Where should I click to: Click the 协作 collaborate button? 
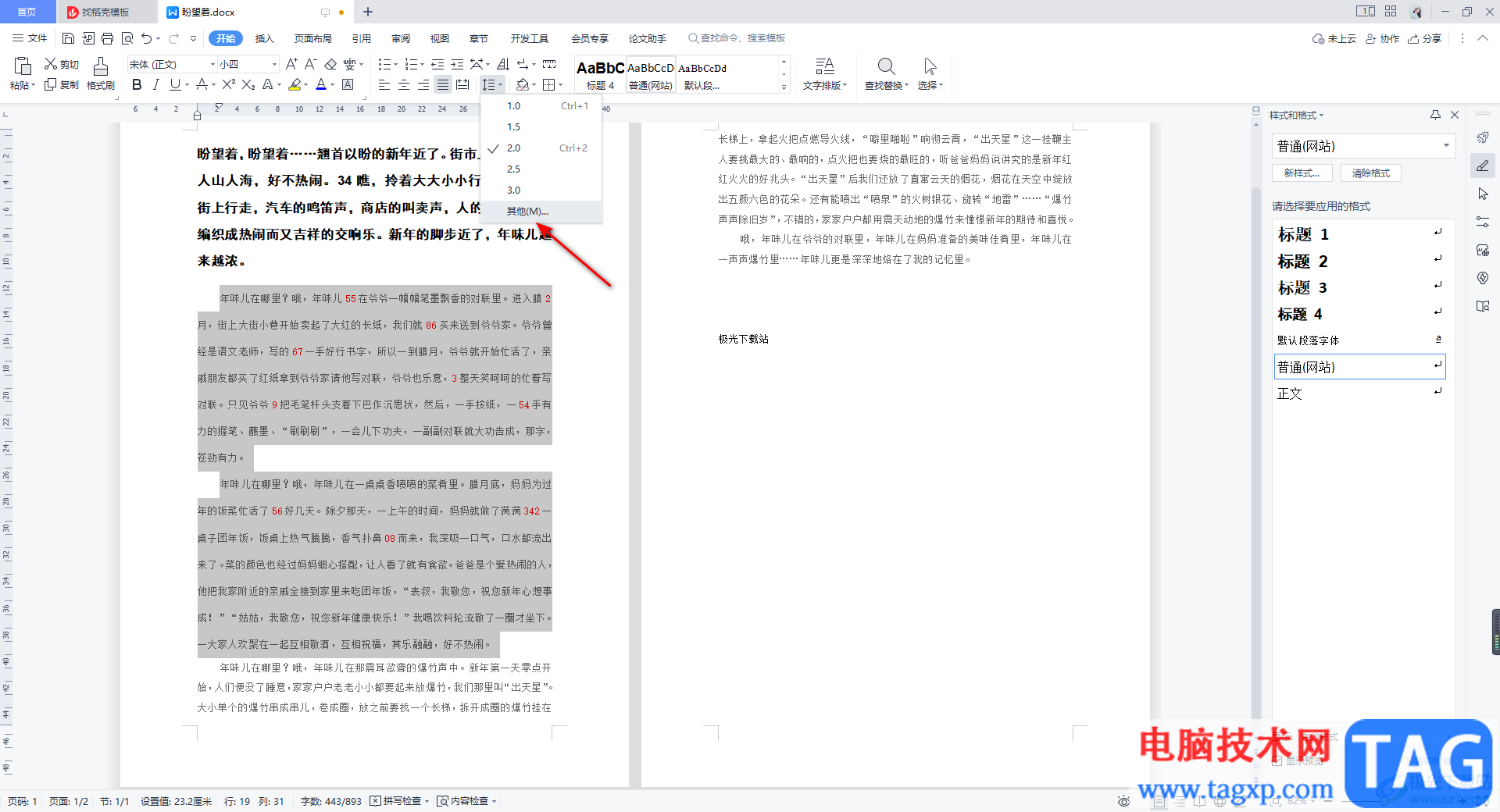tap(1383, 38)
